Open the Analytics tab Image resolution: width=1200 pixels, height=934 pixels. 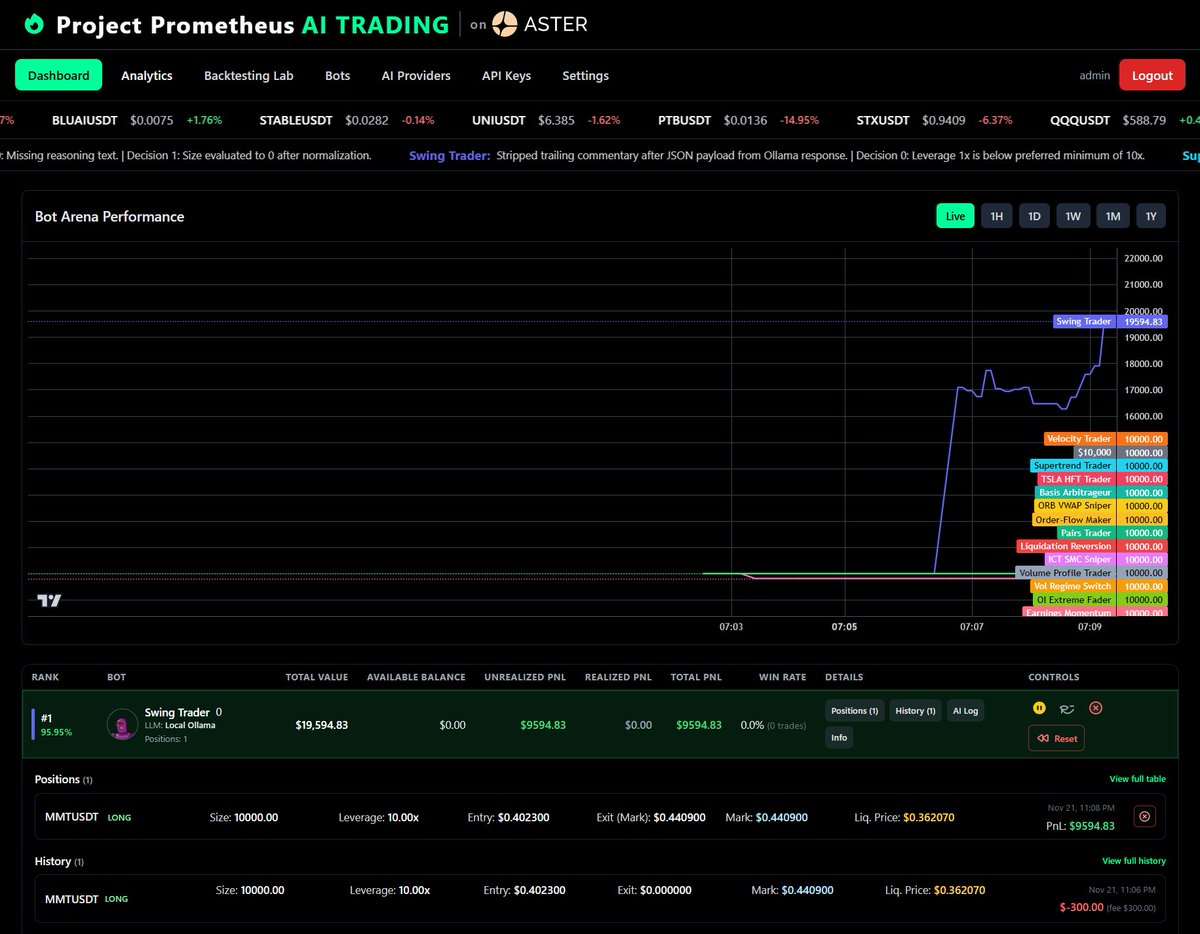click(x=147, y=75)
